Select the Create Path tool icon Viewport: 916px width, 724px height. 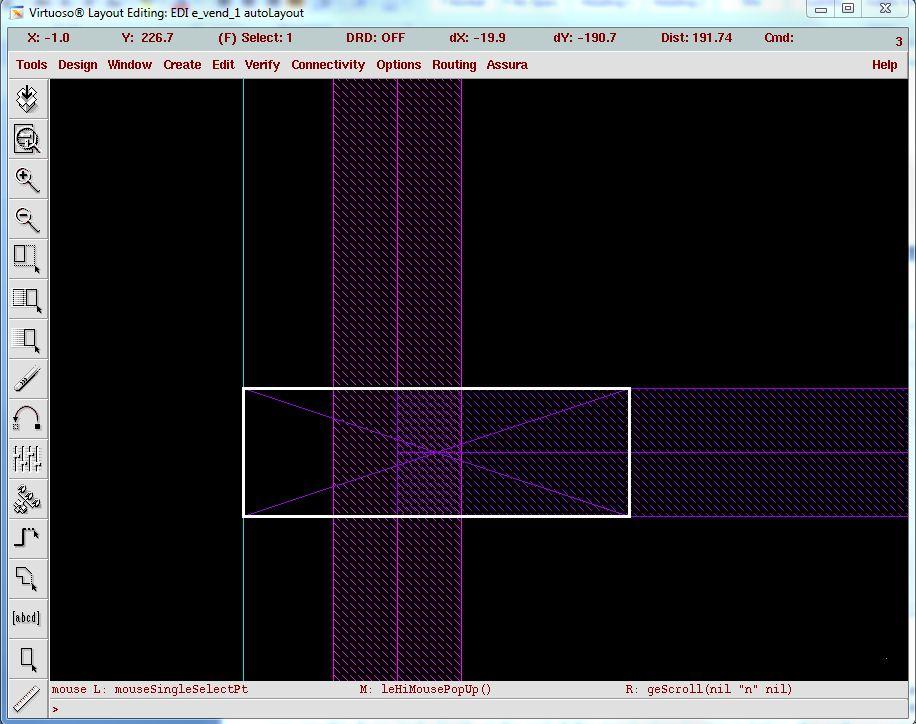coord(27,538)
